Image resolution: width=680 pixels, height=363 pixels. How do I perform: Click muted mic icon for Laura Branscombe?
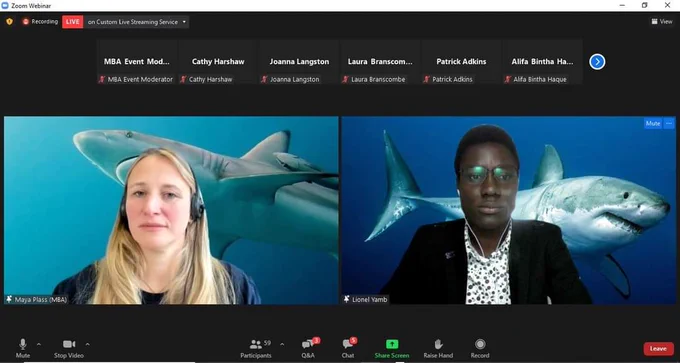345,79
